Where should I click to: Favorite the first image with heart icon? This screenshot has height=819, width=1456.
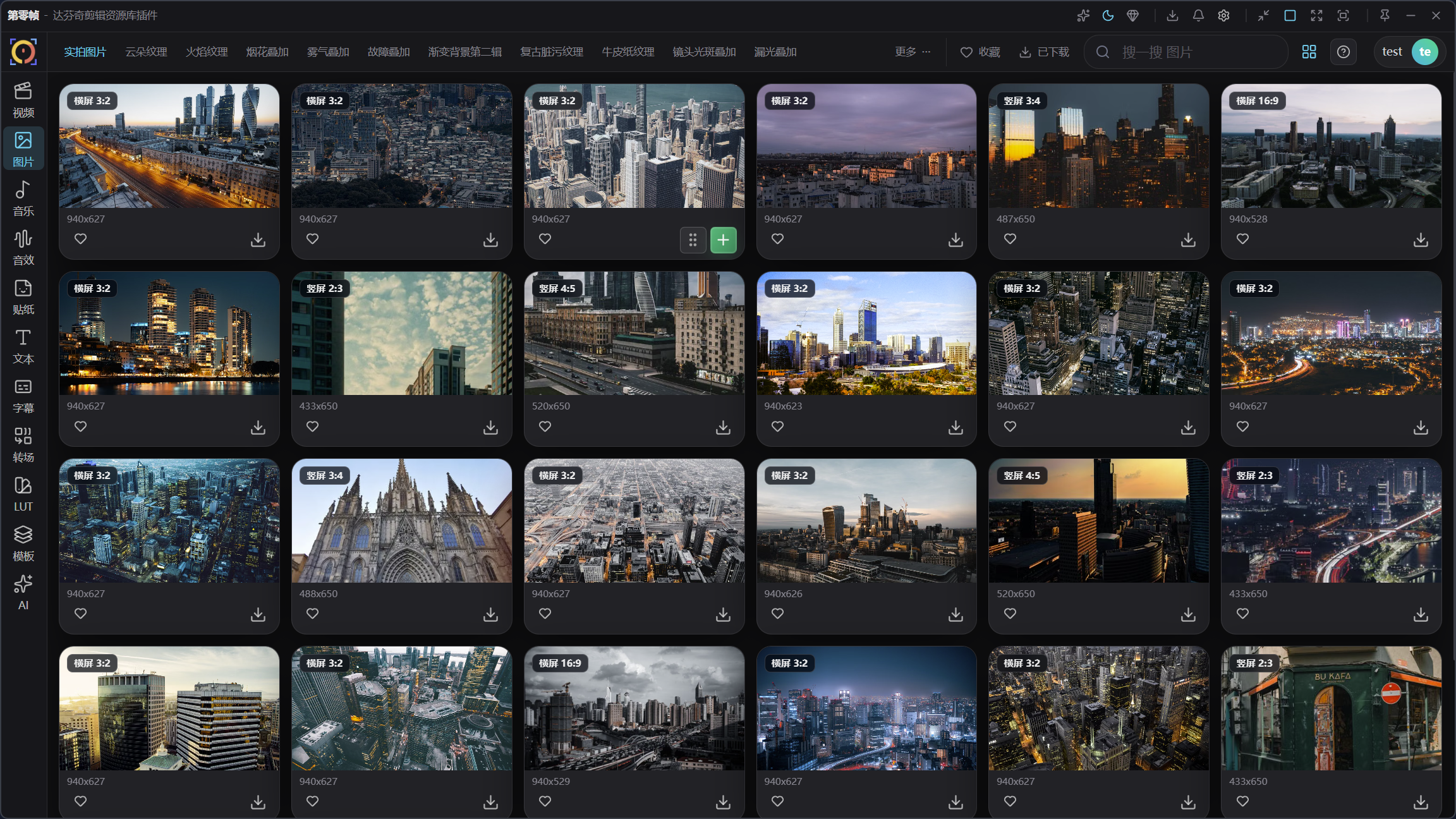click(x=80, y=239)
